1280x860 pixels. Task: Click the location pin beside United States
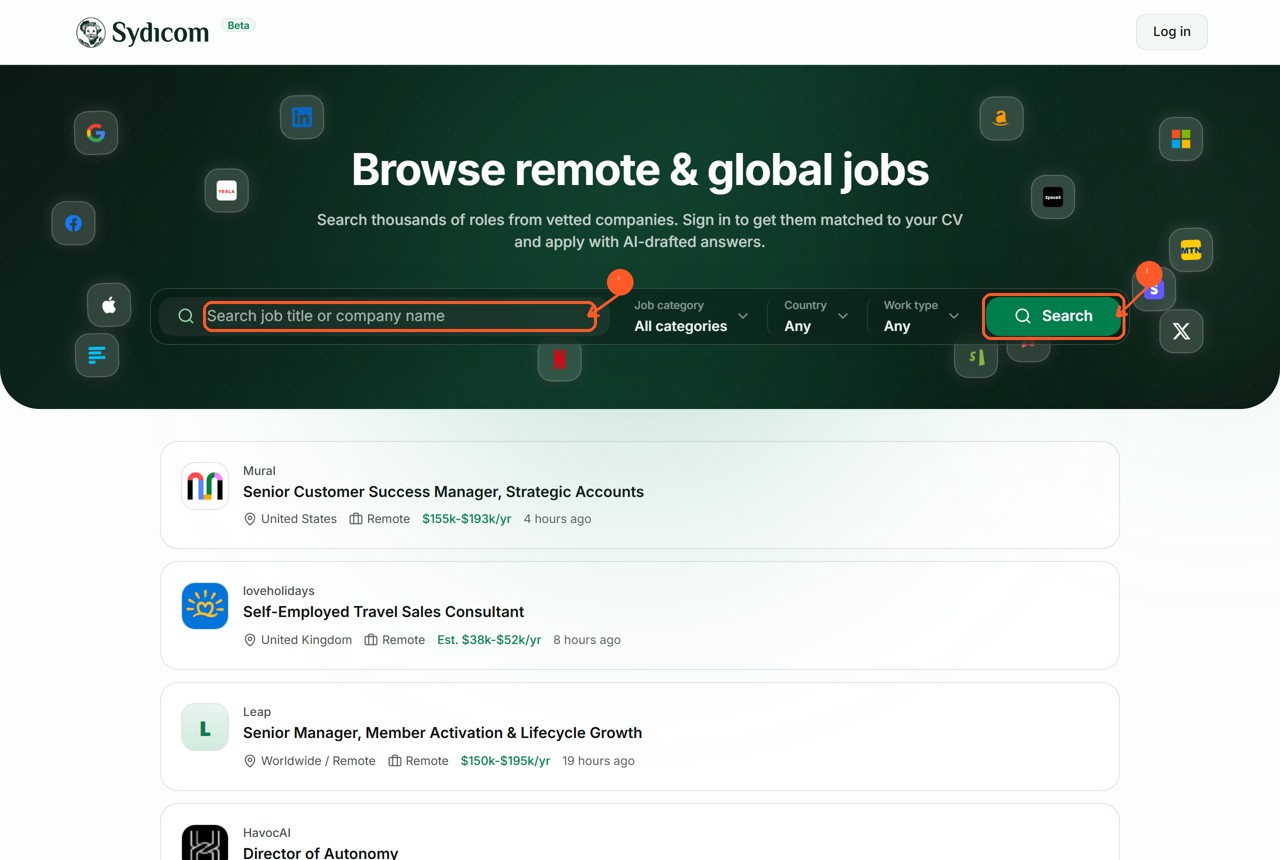coord(250,519)
